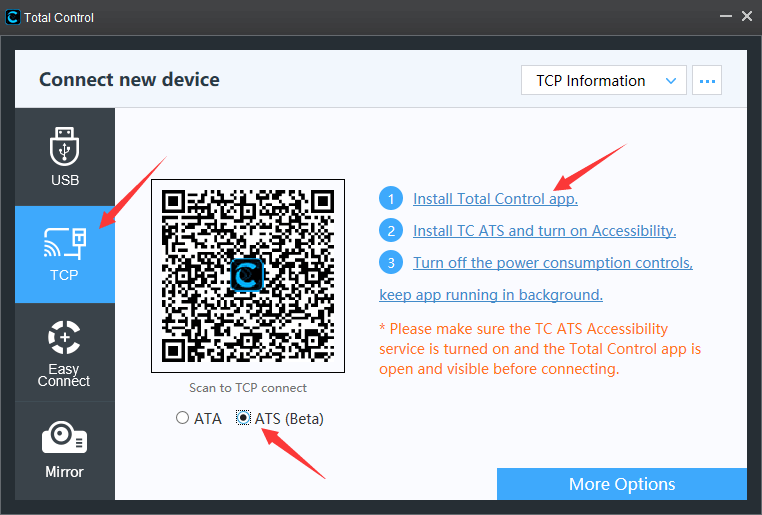Open the TCP connection tab icon
Viewport: 762px width, 515px height.
65,243
